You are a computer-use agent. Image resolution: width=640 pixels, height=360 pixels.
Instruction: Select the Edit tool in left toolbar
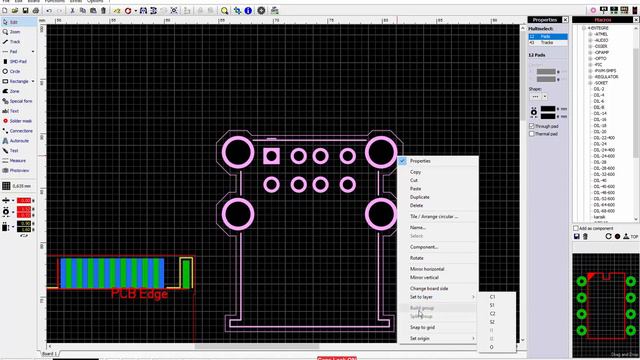click(18, 22)
